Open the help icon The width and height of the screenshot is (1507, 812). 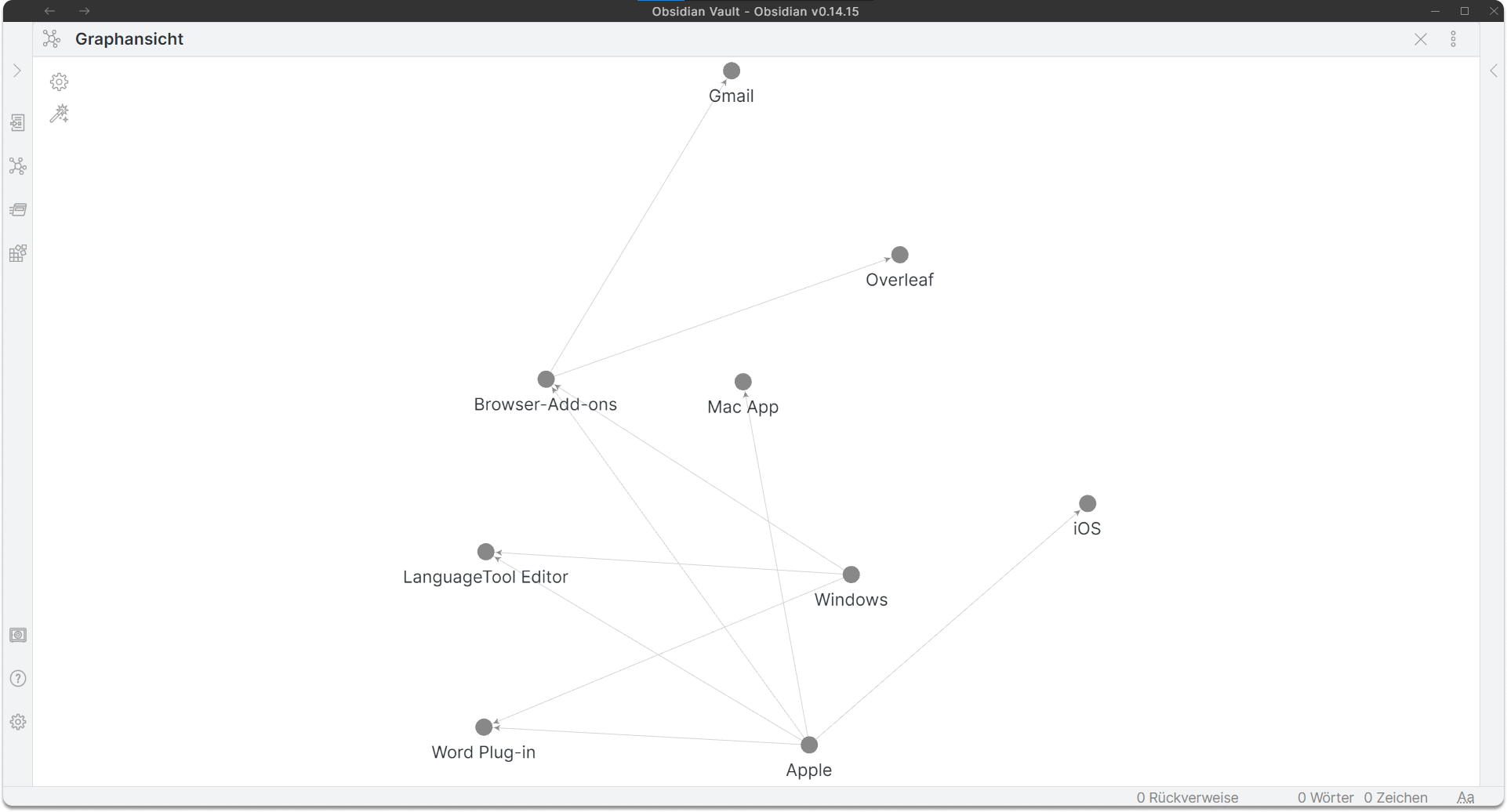point(18,679)
